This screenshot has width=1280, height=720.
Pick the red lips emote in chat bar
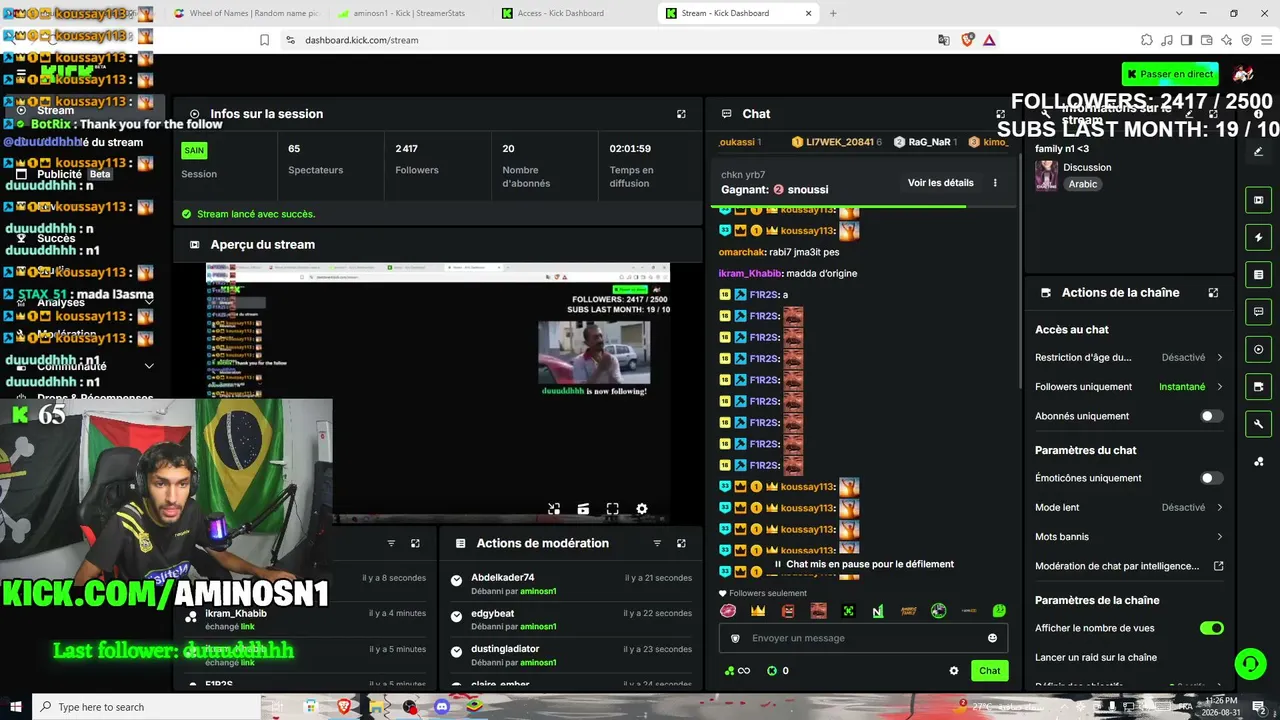(728, 611)
